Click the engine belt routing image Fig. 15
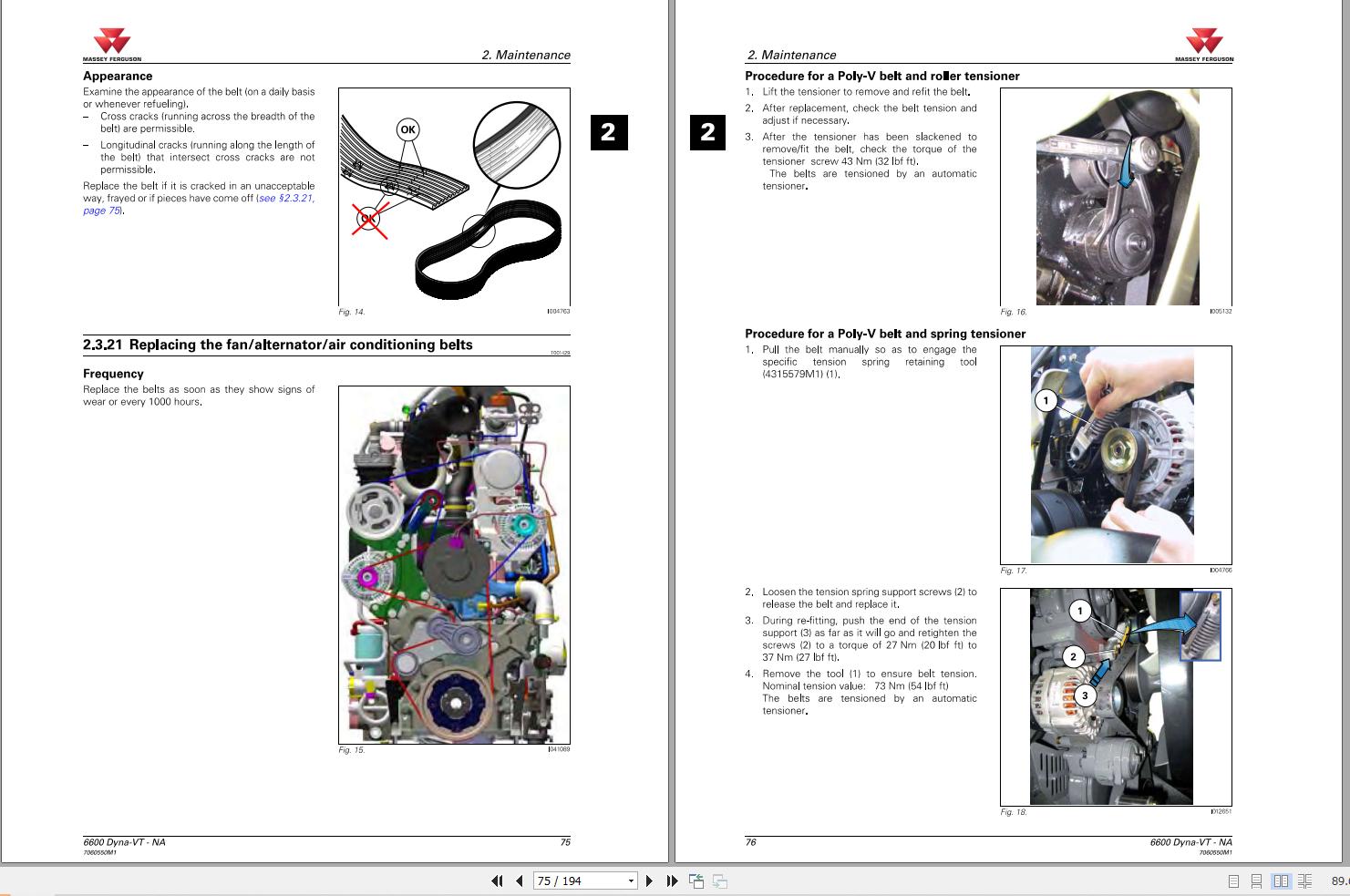 click(454, 565)
